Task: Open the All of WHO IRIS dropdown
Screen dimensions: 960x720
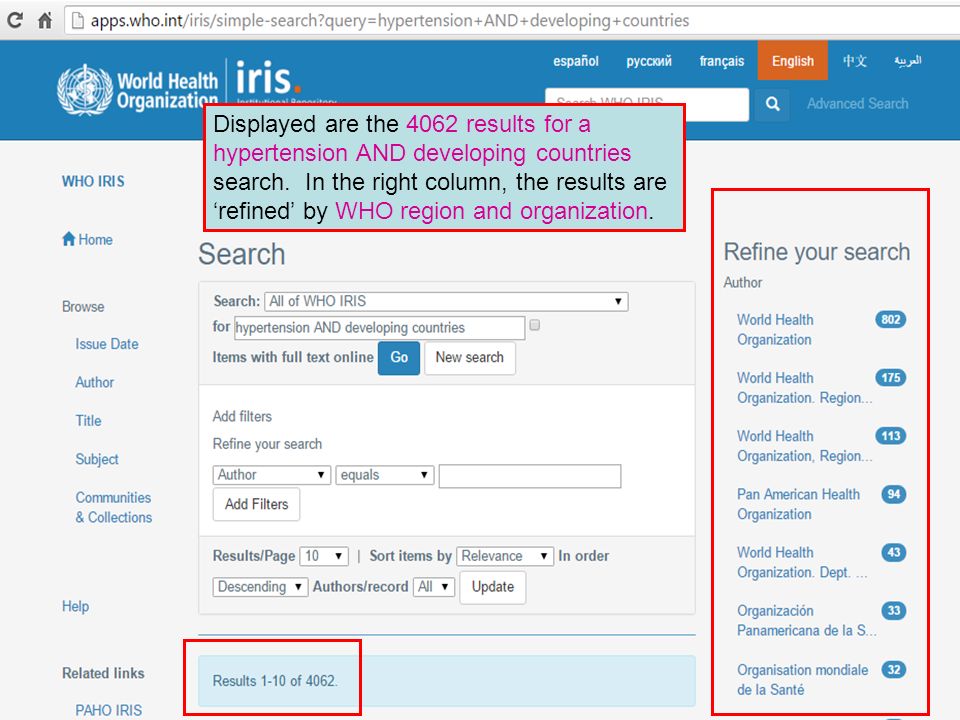Action: [x=446, y=301]
